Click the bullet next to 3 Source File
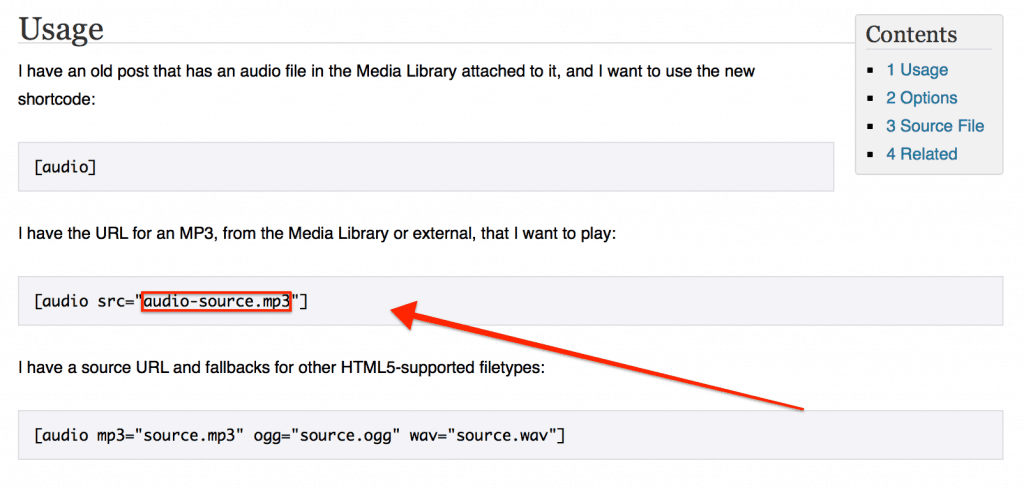 pyautogui.click(x=870, y=126)
